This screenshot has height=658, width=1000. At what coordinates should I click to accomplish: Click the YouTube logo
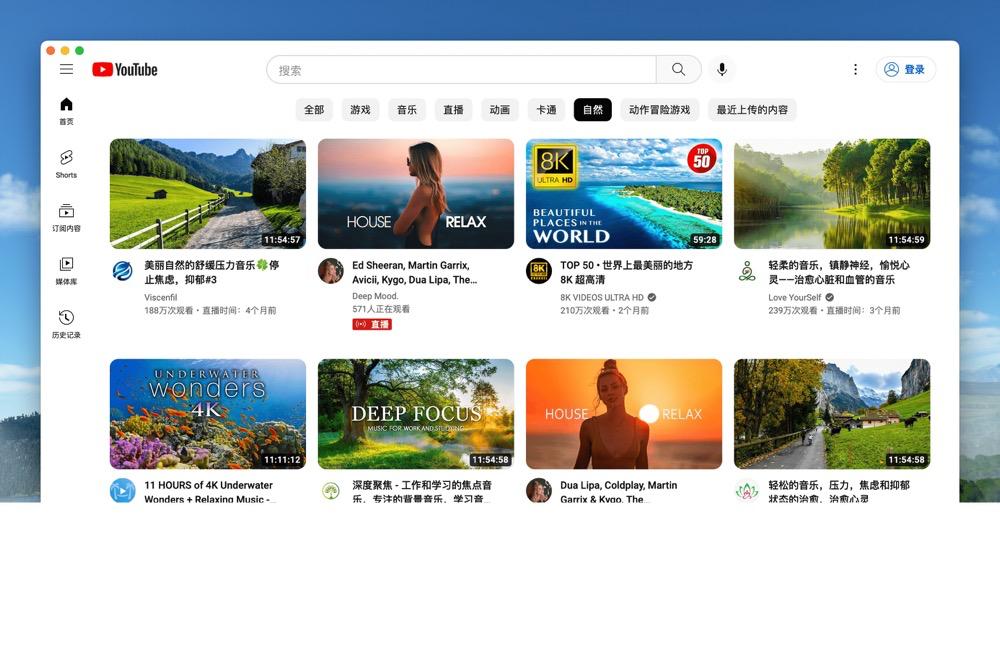tap(125, 69)
